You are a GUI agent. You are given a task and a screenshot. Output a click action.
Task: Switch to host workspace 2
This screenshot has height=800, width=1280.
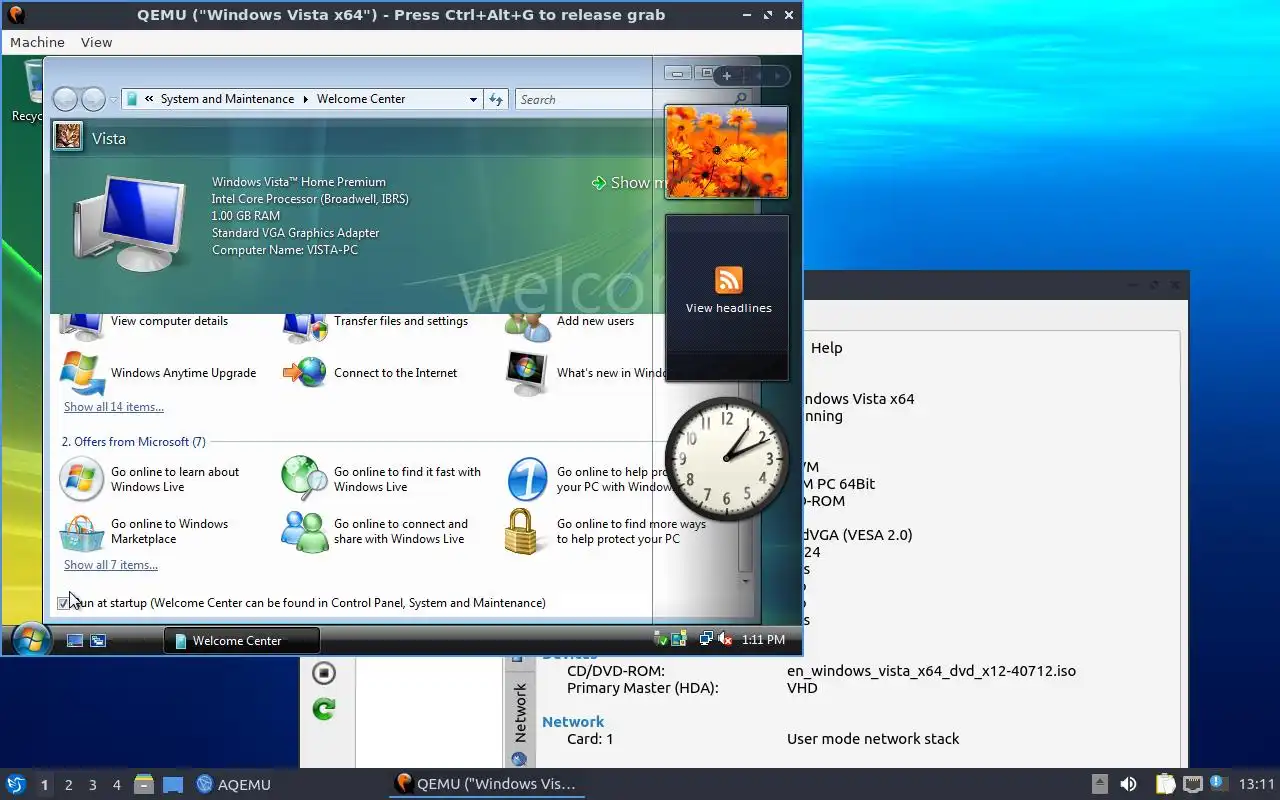point(69,785)
